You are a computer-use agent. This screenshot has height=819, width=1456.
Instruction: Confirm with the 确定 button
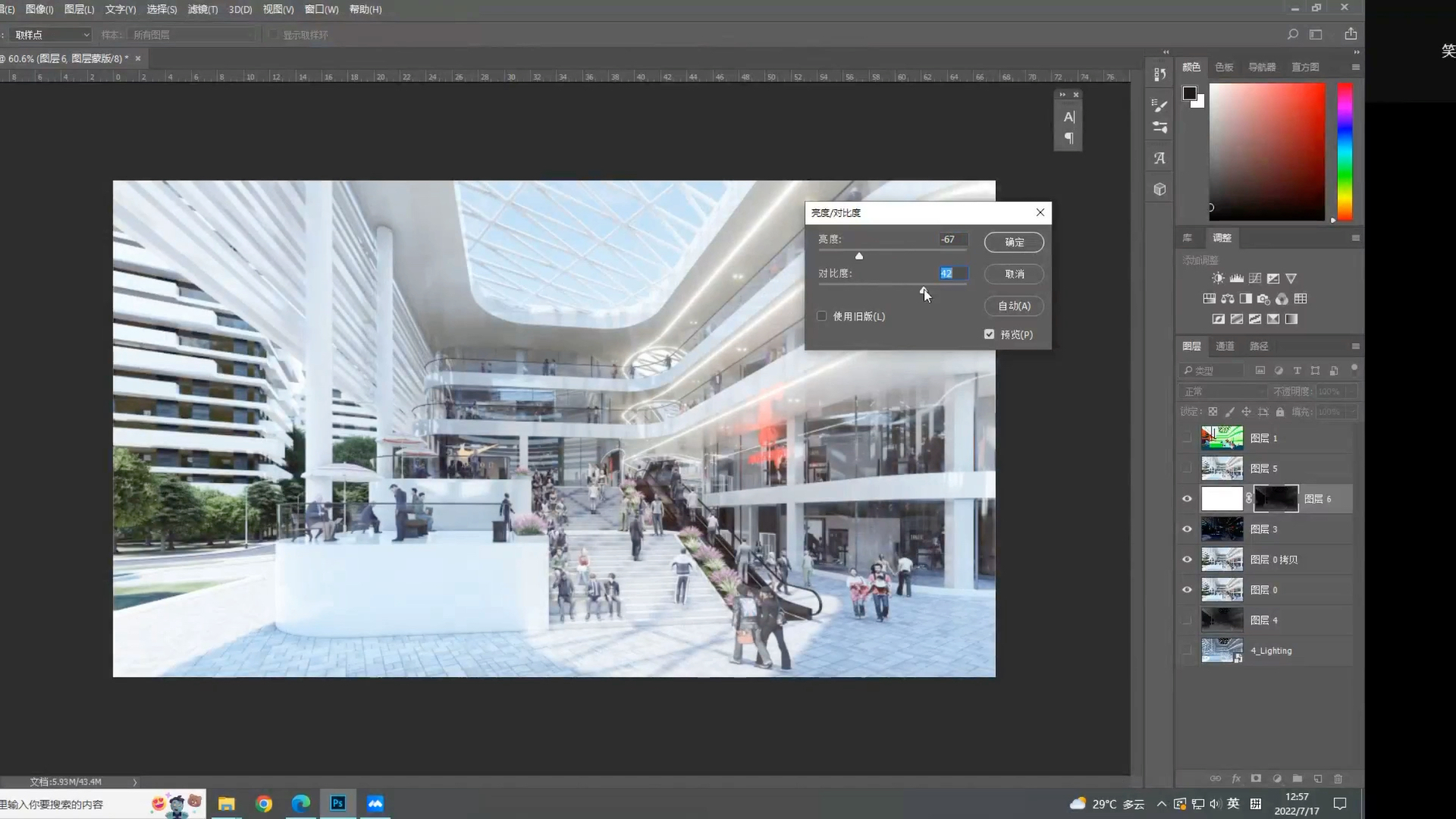pos(1014,243)
